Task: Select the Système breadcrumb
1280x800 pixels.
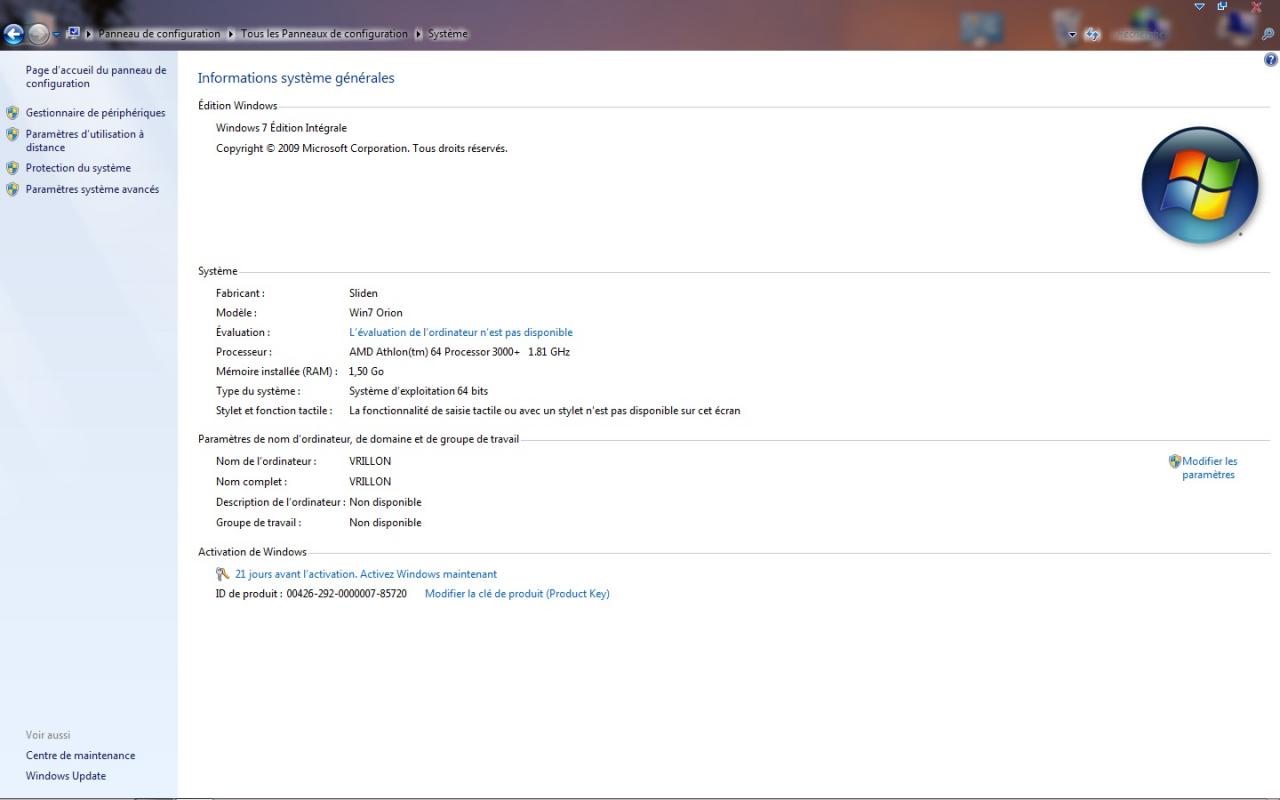Action: 448,34
